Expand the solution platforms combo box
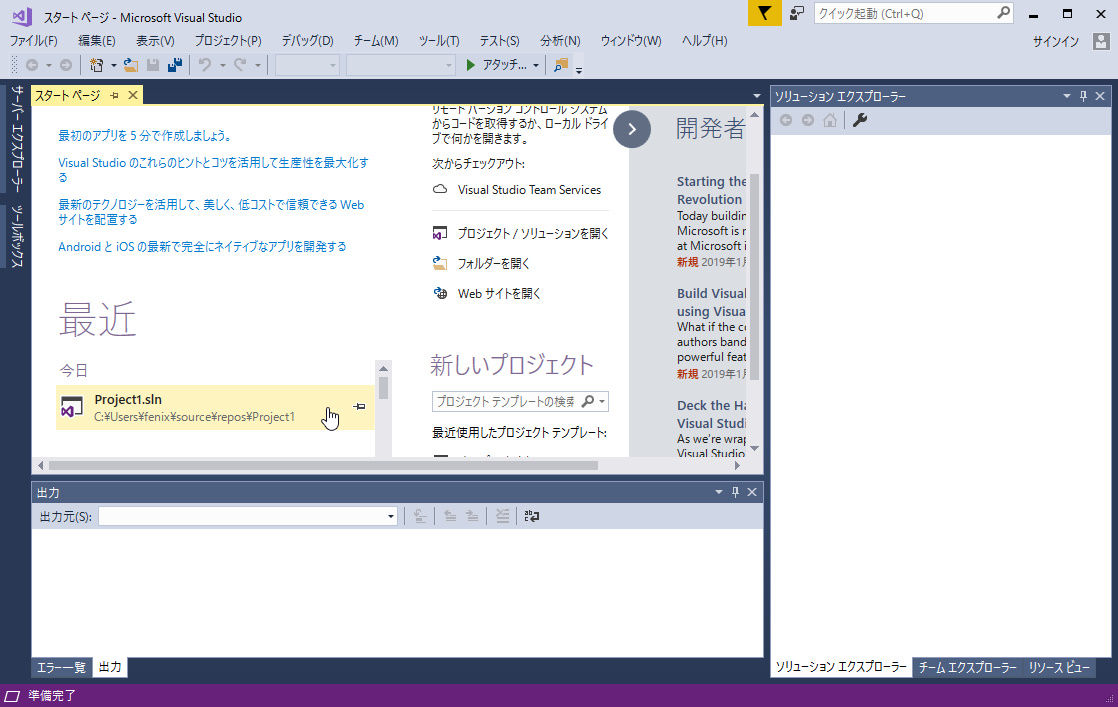Image resolution: width=1118 pixels, height=707 pixels. tap(401, 66)
